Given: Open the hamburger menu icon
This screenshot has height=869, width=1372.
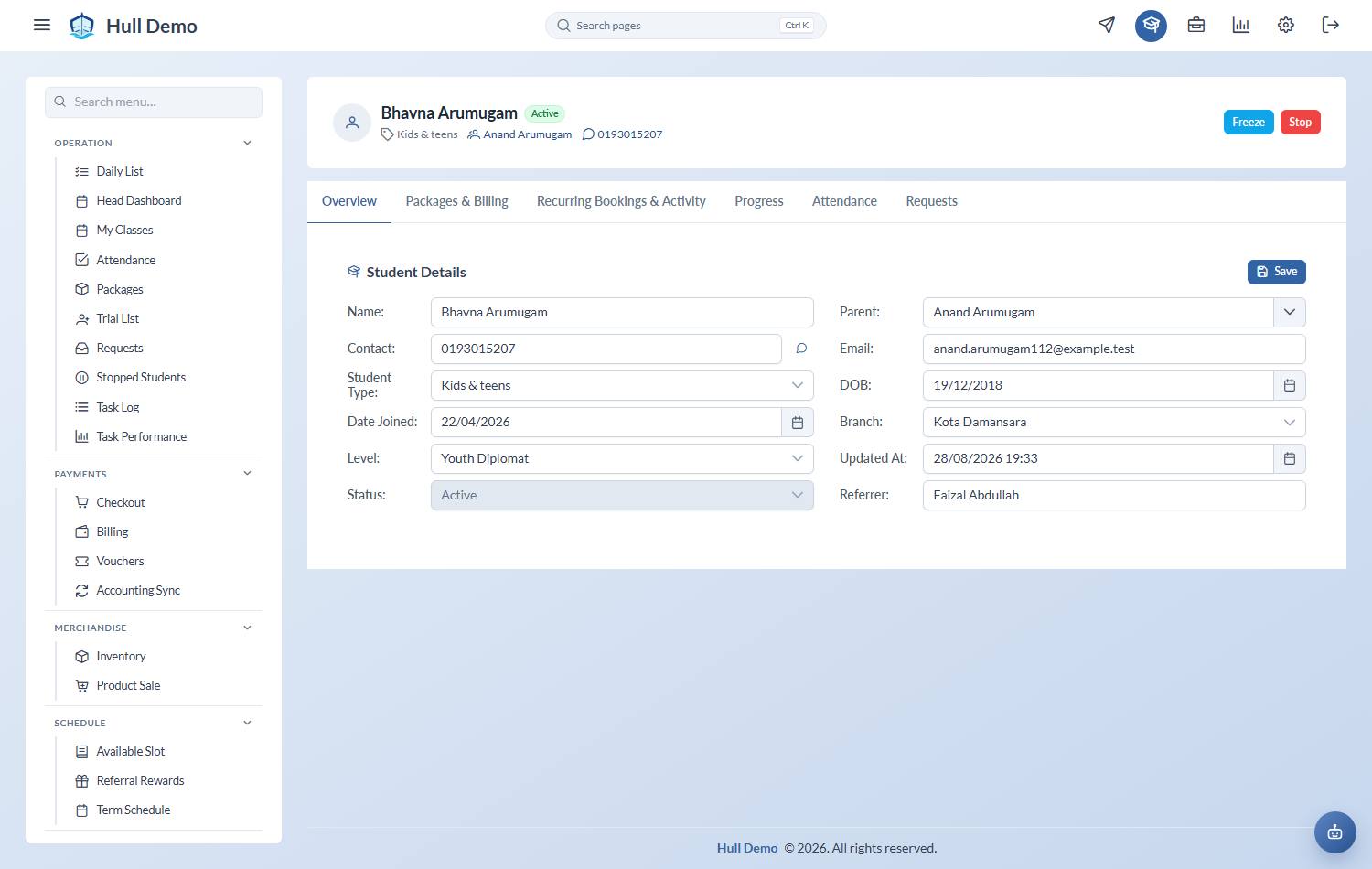Looking at the screenshot, I should pos(42,25).
